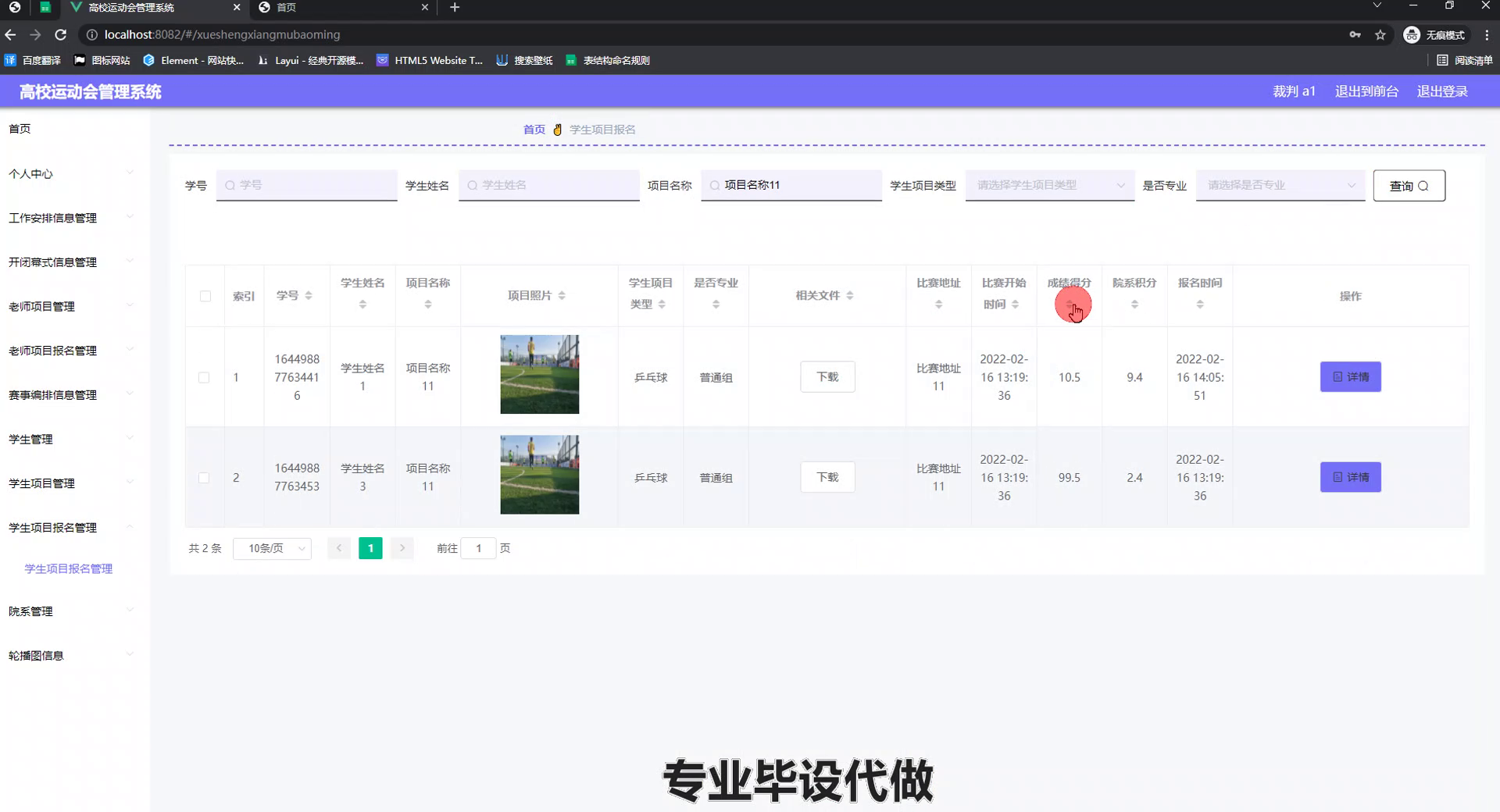View 详情 for 学生姓名1 row

[1351, 377]
